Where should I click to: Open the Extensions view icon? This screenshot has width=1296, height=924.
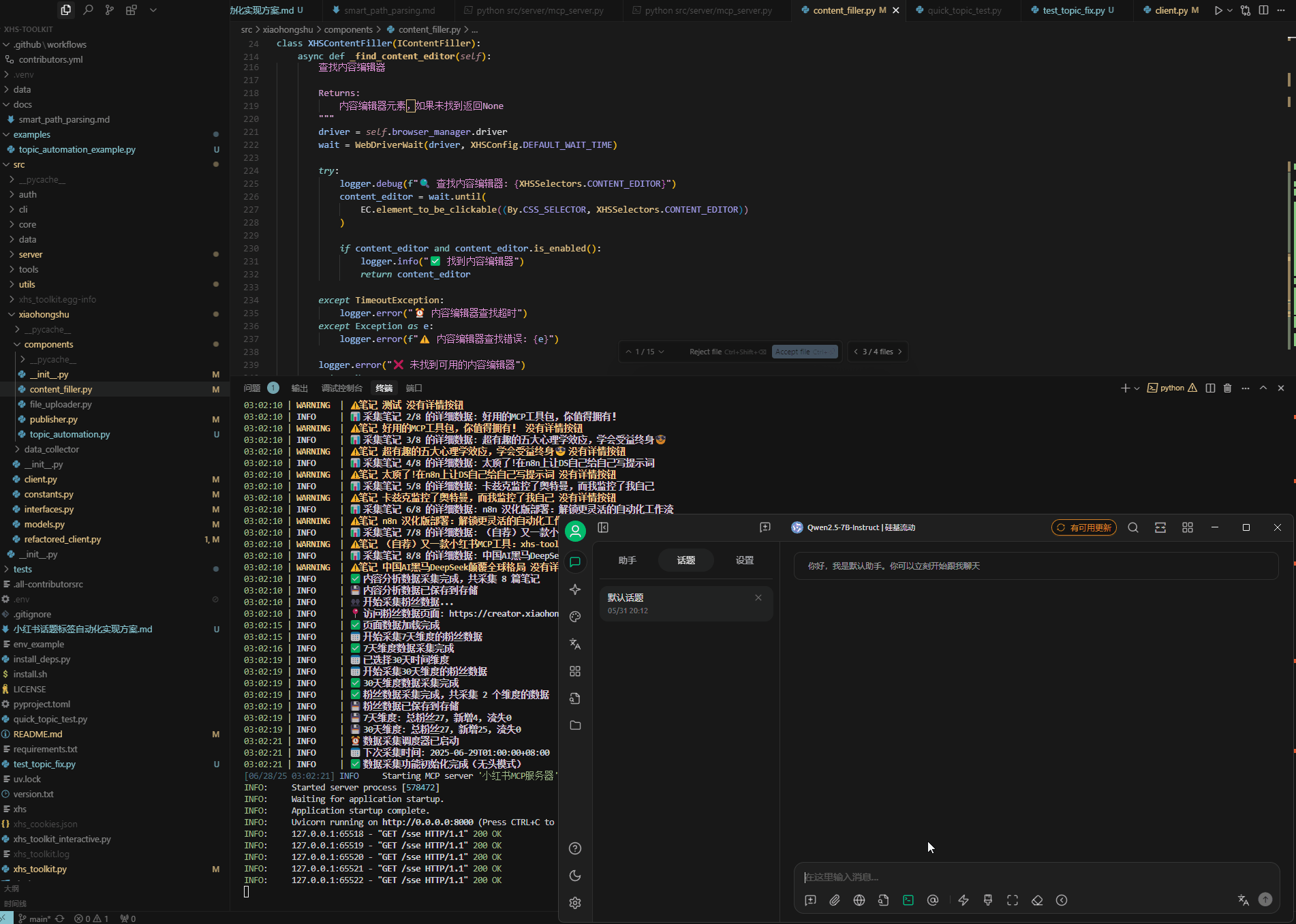click(131, 10)
